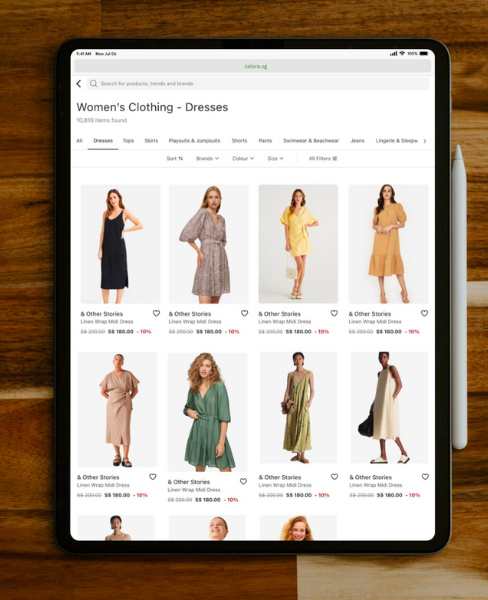Open the black sleeveless dress product image
The width and height of the screenshot is (488, 600).
click(x=120, y=244)
